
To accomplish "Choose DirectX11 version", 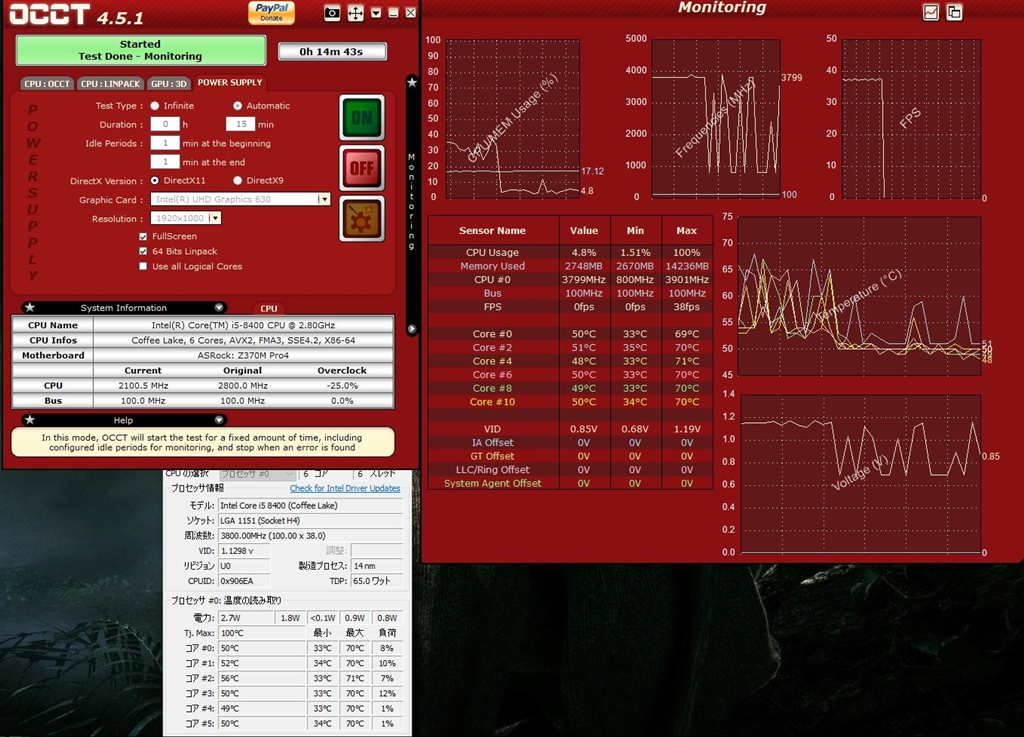I will click(x=155, y=180).
